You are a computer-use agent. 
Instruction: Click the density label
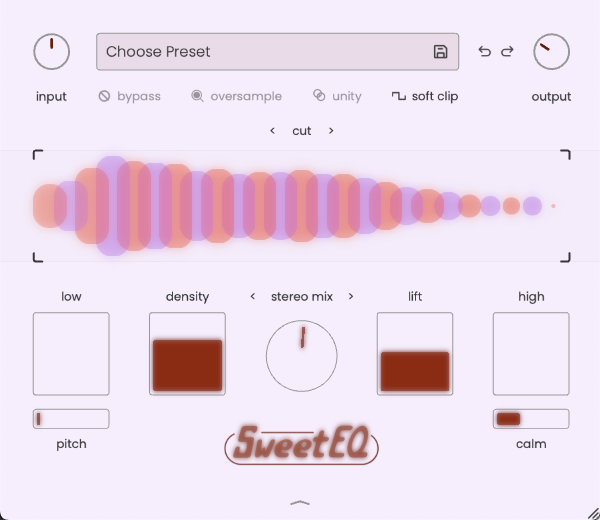pos(188,297)
